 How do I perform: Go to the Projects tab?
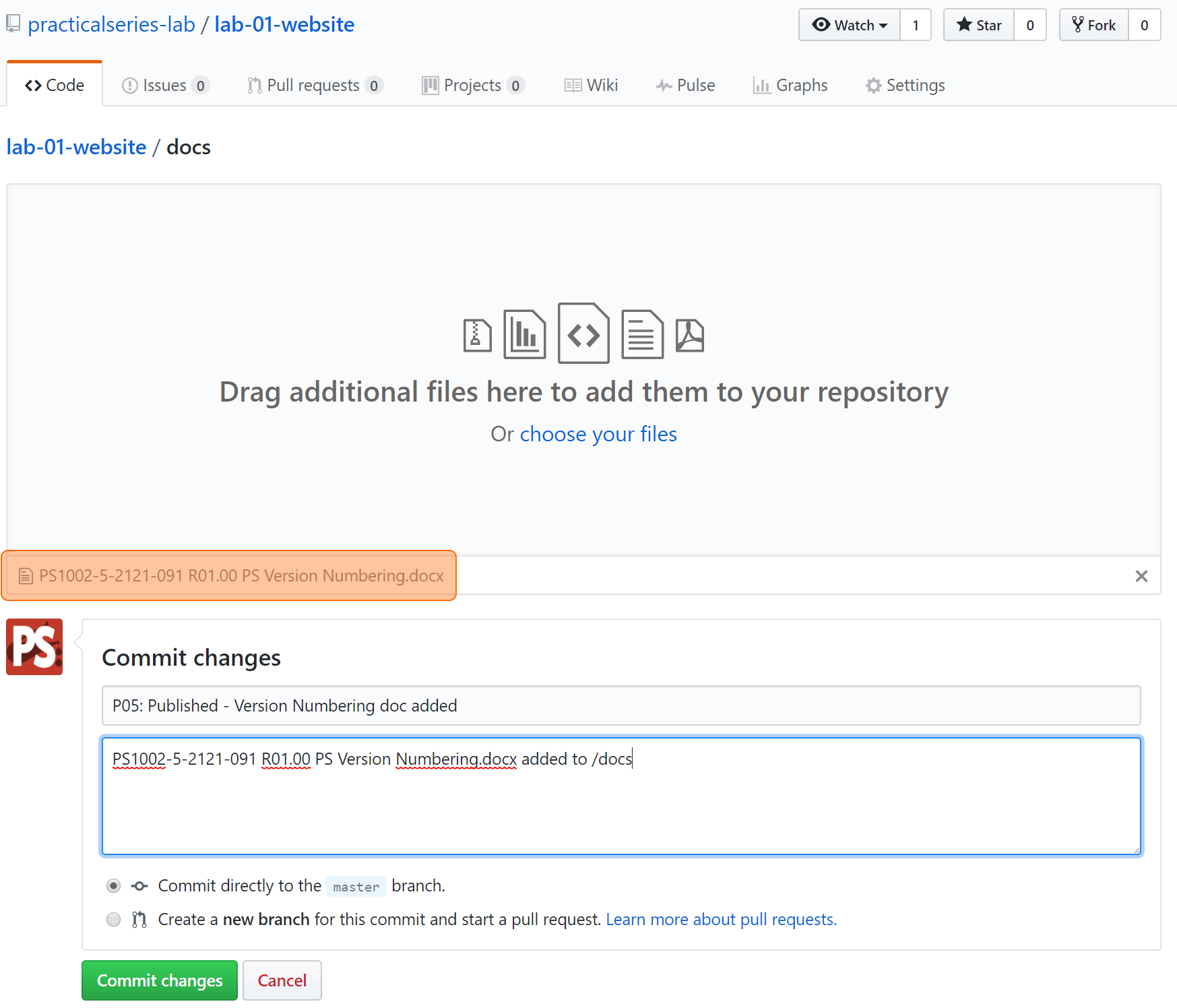pos(474,85)
